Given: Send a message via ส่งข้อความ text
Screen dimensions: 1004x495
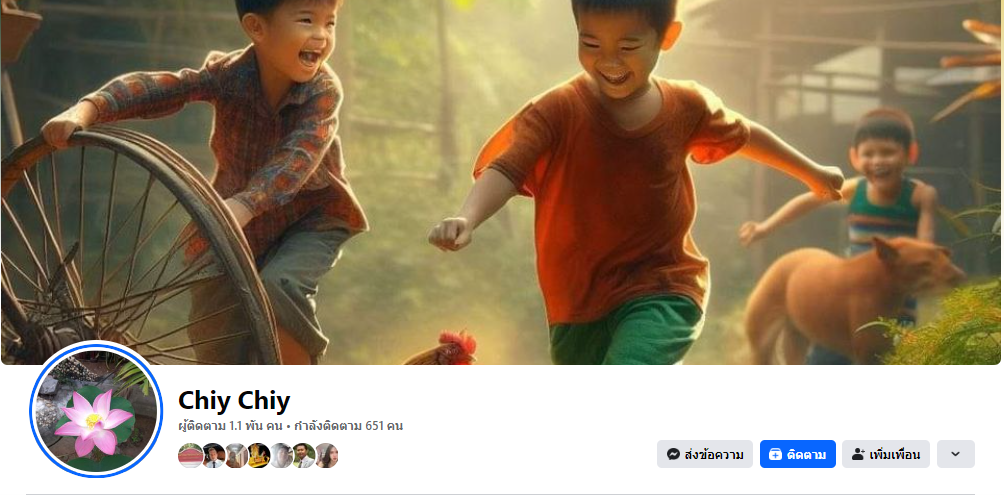Looking at the screenshot, I should pyautogui.click(x=714, y=455).
